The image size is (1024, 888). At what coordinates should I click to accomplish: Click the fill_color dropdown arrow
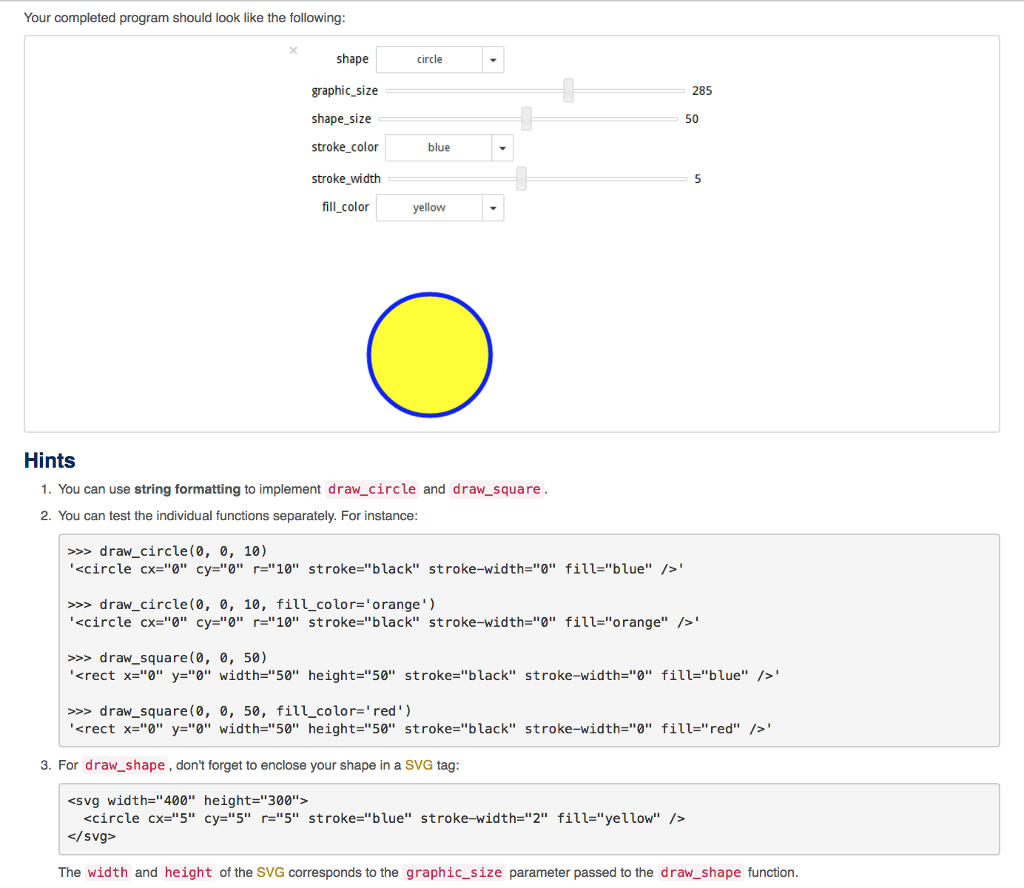[x=492, y=207]
